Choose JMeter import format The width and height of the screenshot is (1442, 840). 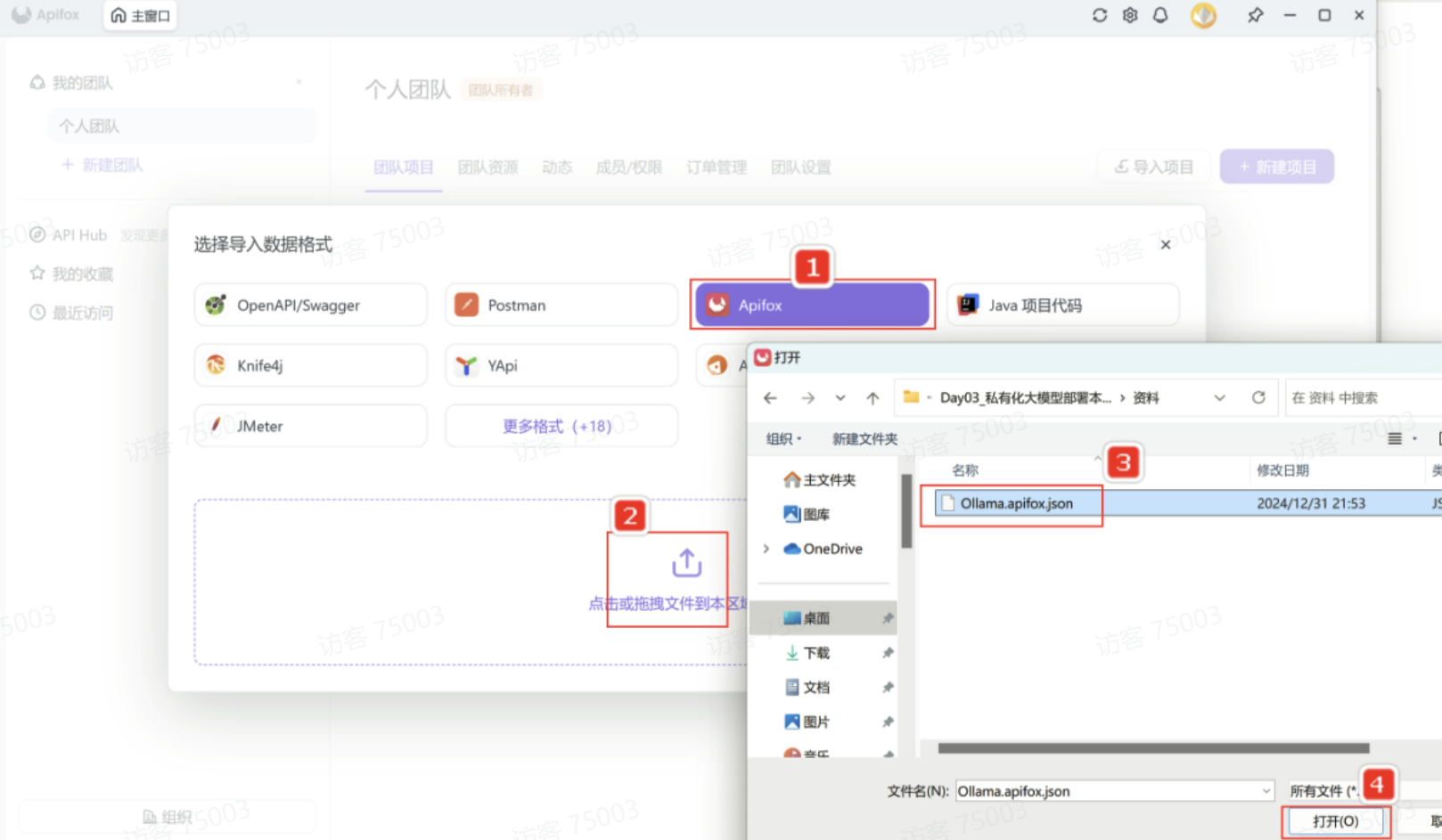(x=311, y=426)
